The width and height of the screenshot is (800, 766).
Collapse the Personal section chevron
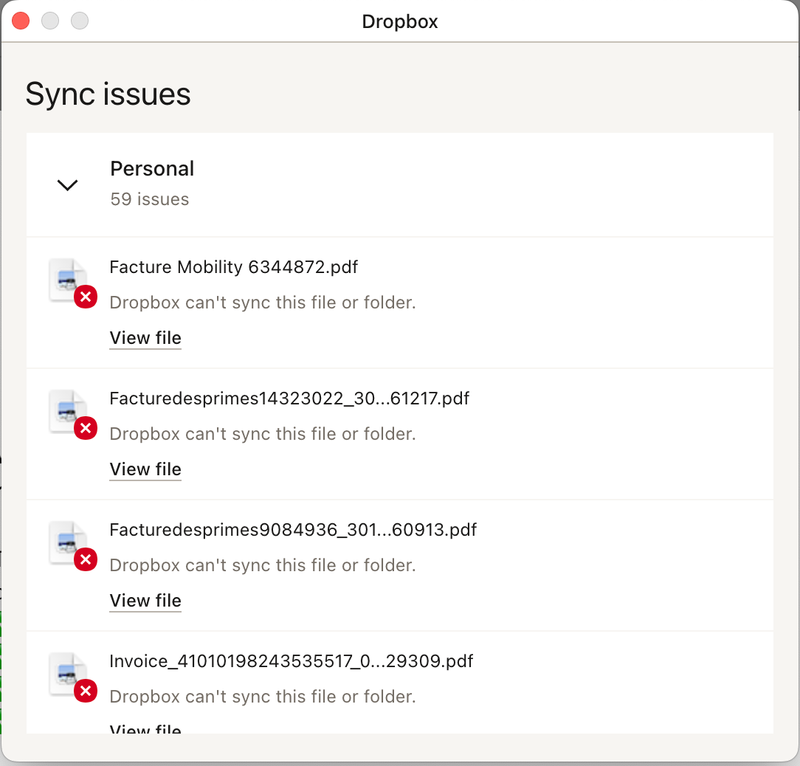click(67, 185)
